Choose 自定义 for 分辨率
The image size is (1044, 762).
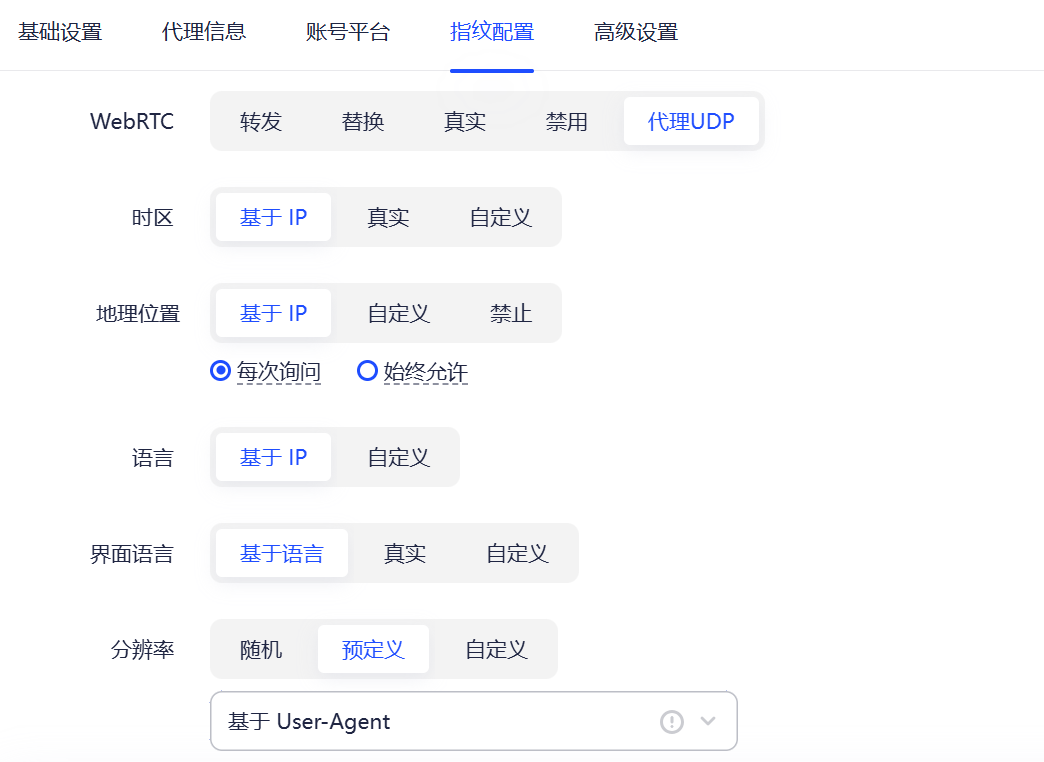click(x=497, y=649)
